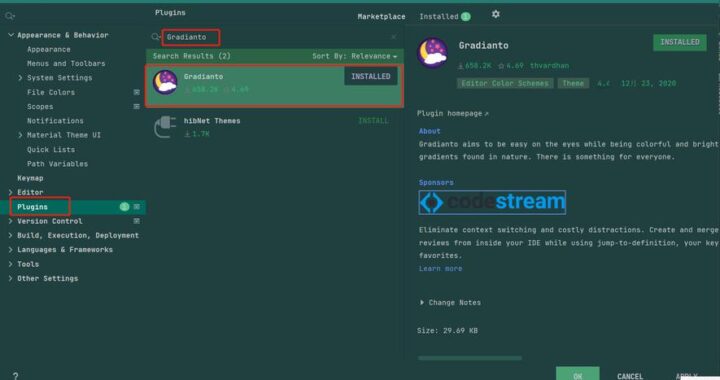Open the Sort By Relevance dropdown

click(354, 56)
